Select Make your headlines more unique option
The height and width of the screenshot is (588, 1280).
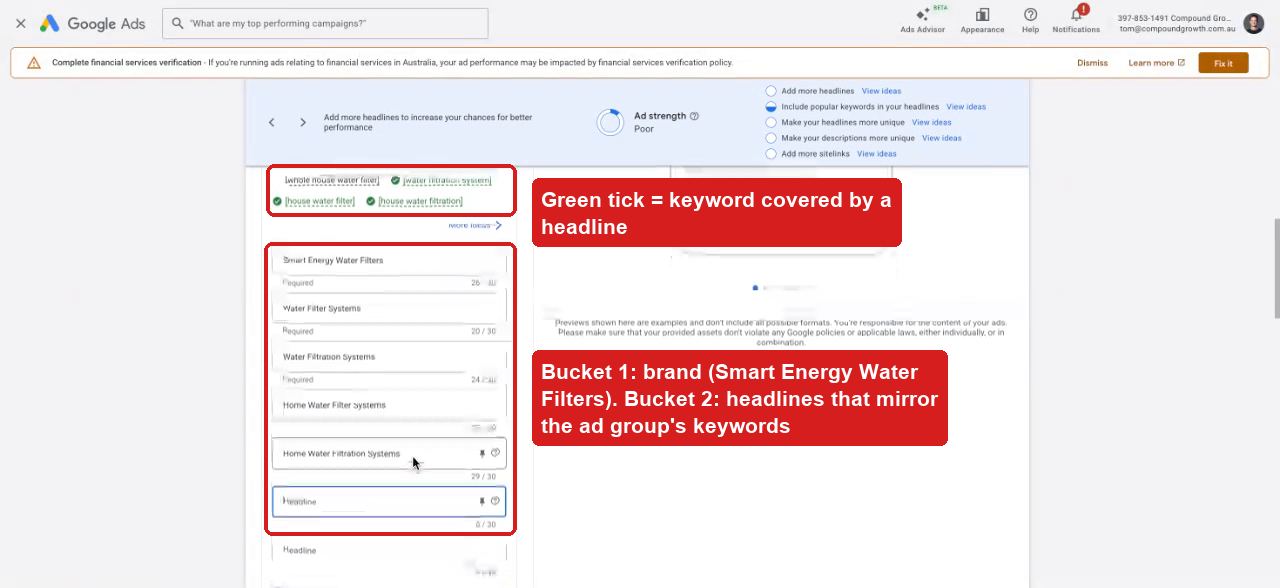point(771,122)
